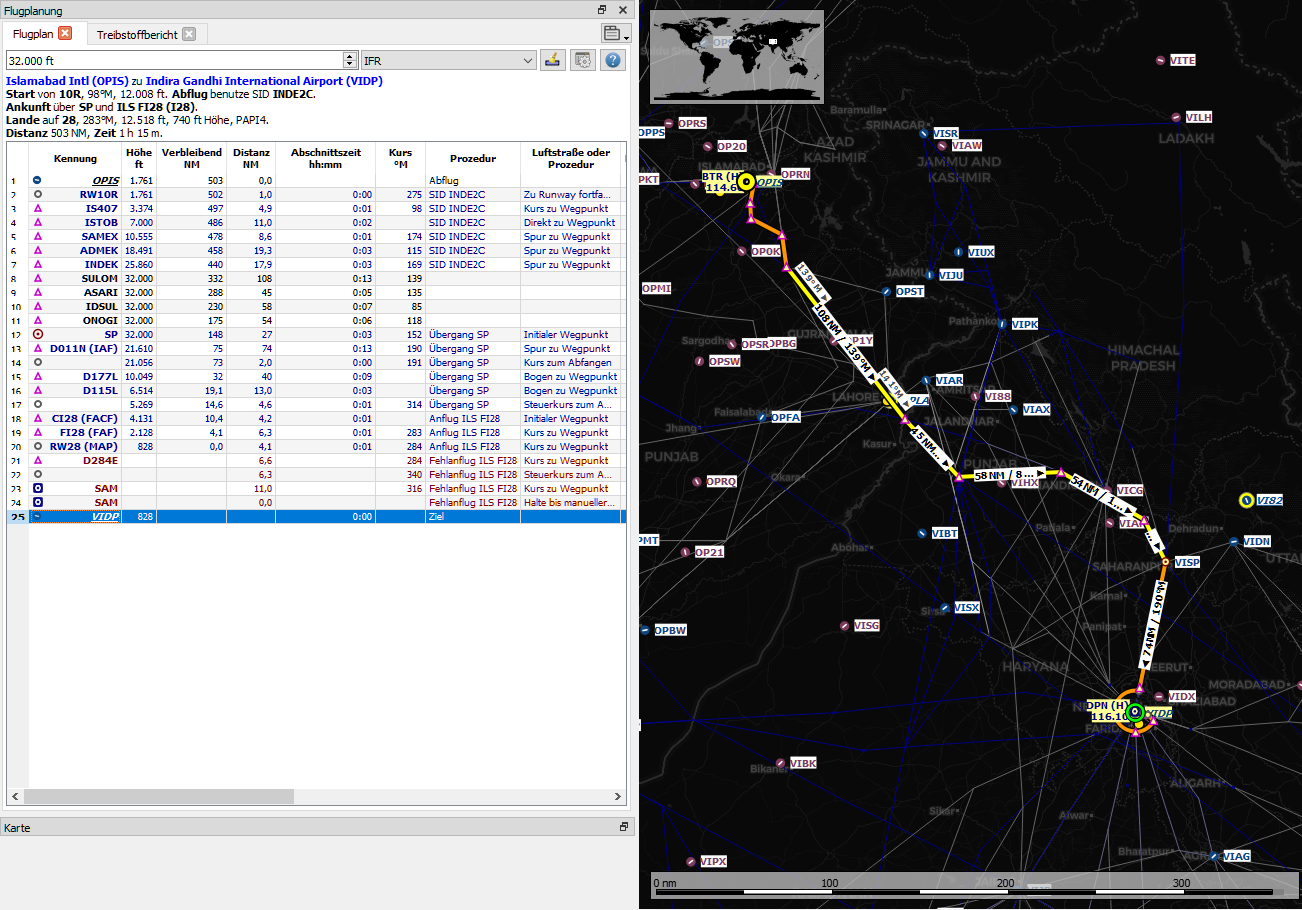Select the OPRQ airport icon on the map
Image resolution: width=1302 pixels, height=910 pixels.
[698, 481]
